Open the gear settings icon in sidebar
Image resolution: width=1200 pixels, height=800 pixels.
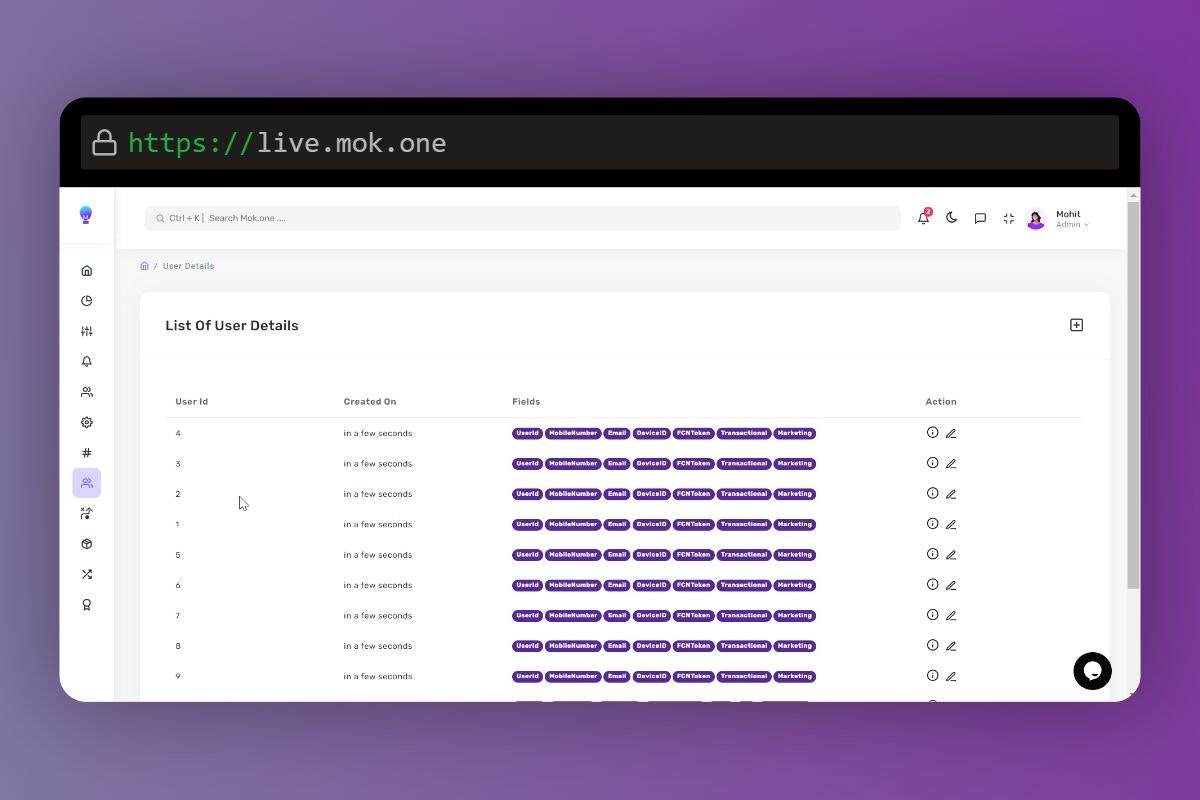pos(86,422)
